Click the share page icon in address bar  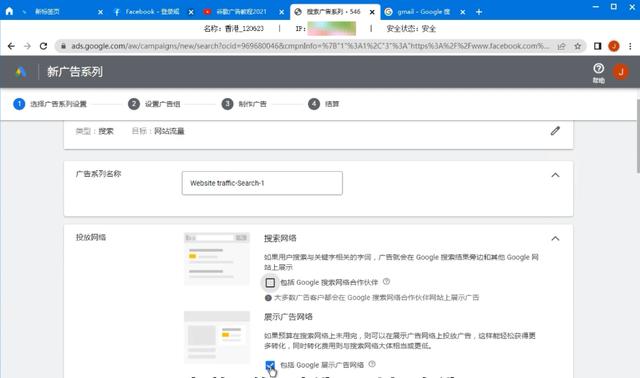562,46
